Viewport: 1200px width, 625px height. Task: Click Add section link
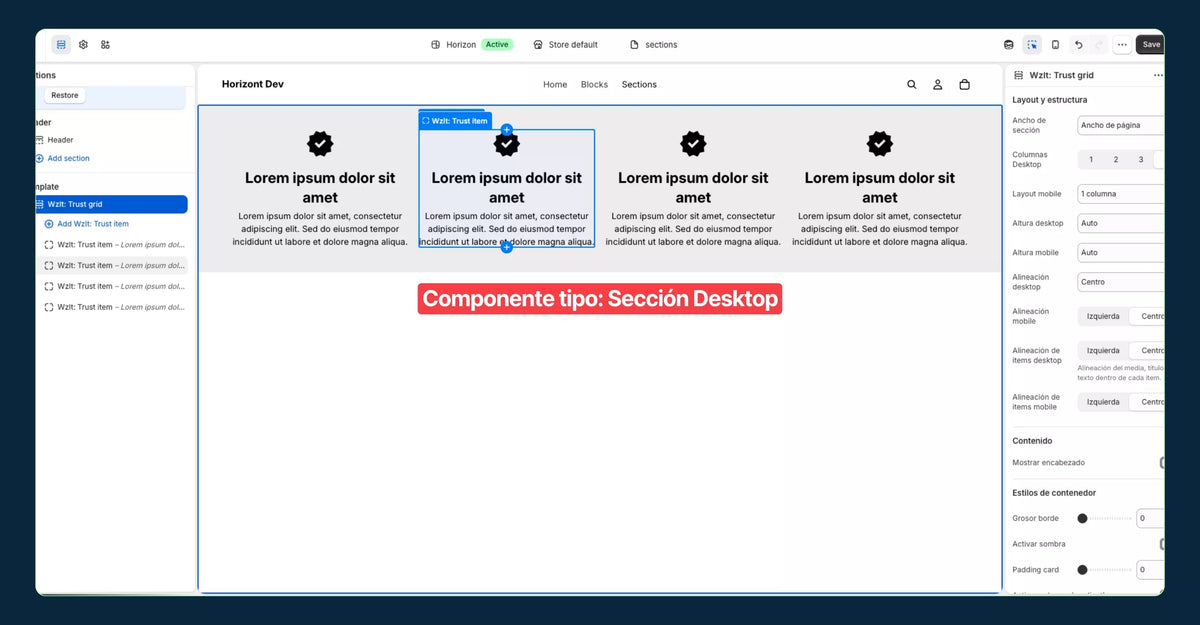point(69,159)
